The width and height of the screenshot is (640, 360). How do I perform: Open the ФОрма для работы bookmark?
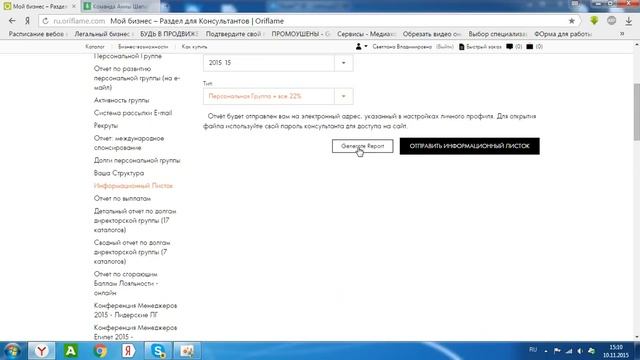pos(563,34)
